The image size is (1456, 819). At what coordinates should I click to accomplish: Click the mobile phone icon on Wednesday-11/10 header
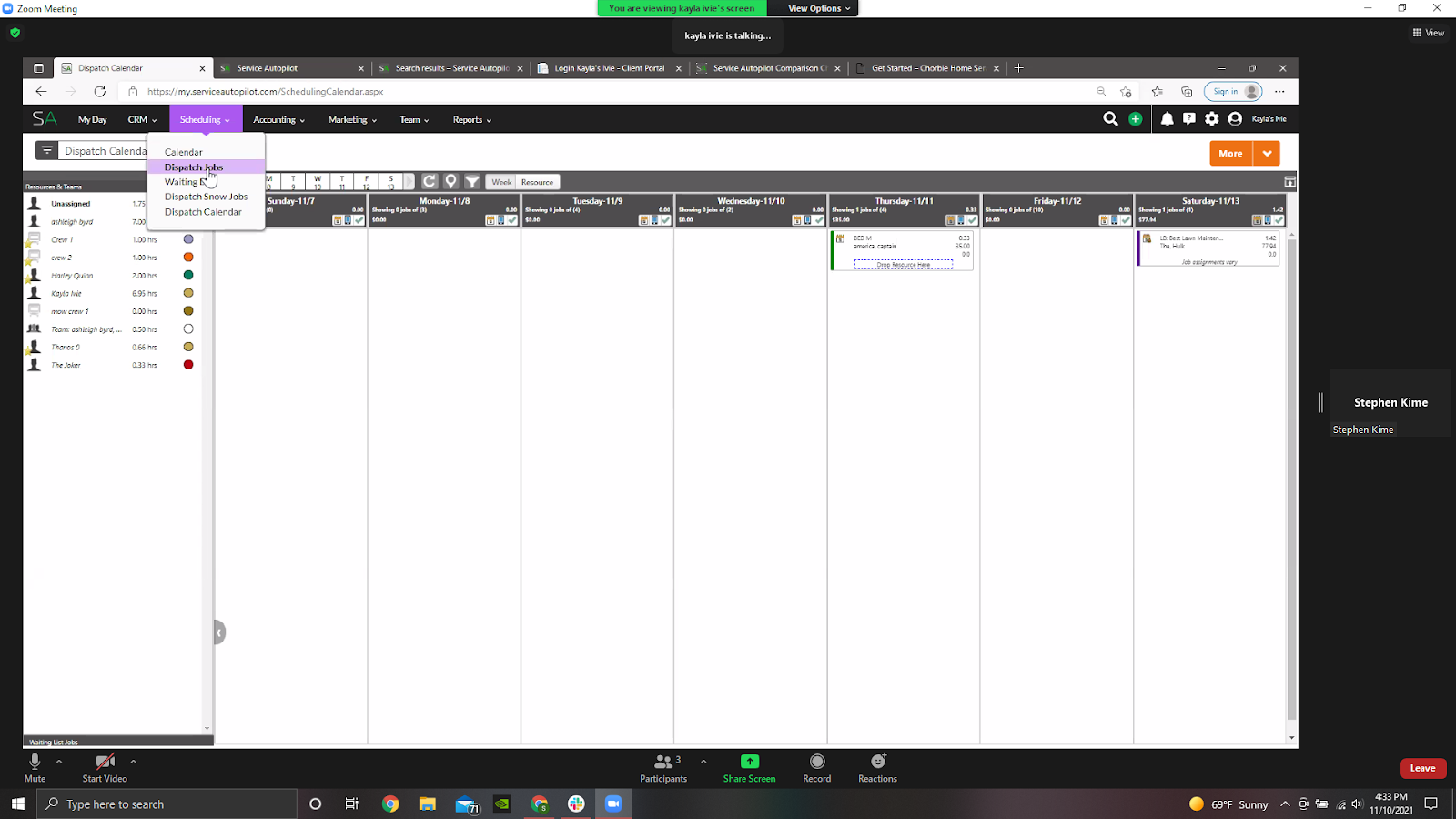(808, 220)
